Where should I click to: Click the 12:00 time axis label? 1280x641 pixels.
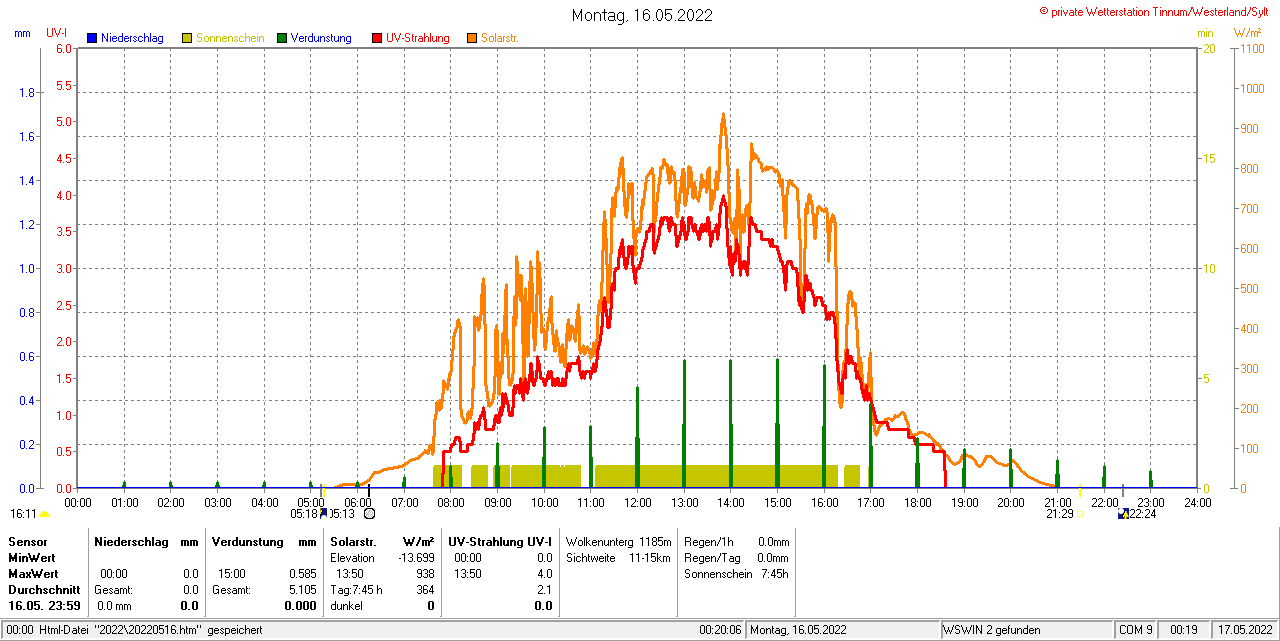637,502
